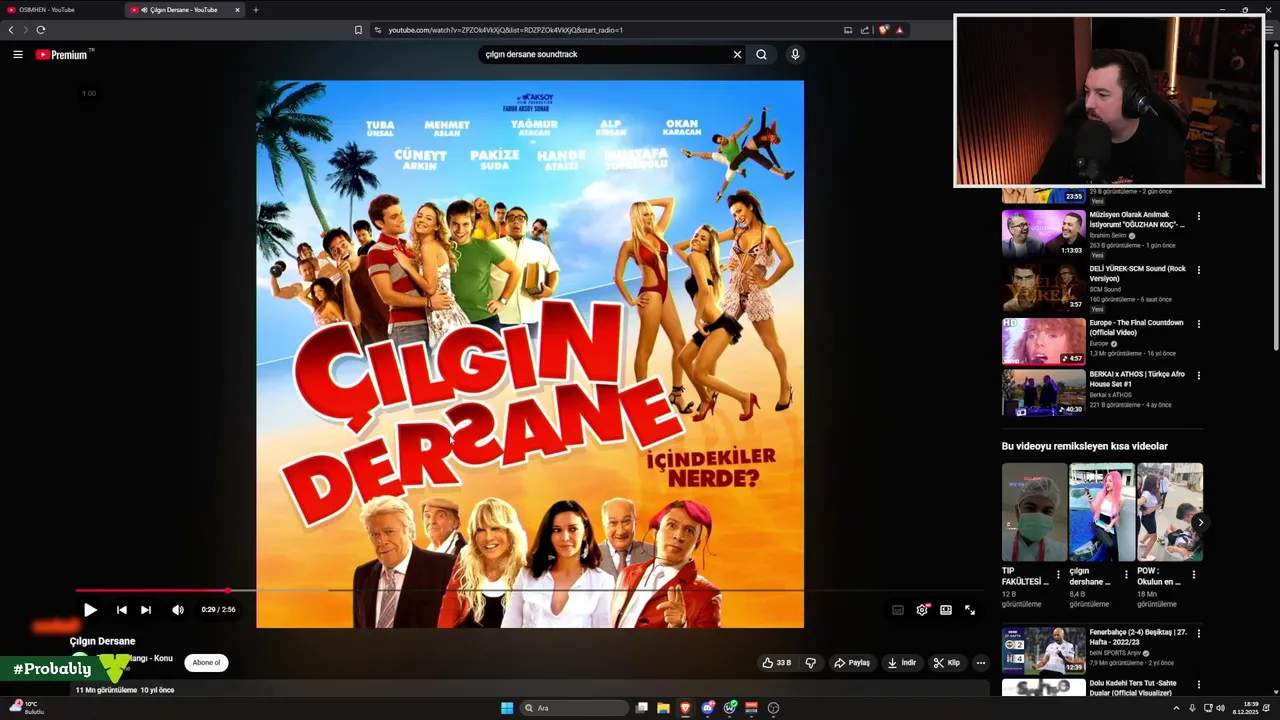Skip to previous video
Image resolution: width=1280 pixels, height=720 pixels.
pos(121,609)
